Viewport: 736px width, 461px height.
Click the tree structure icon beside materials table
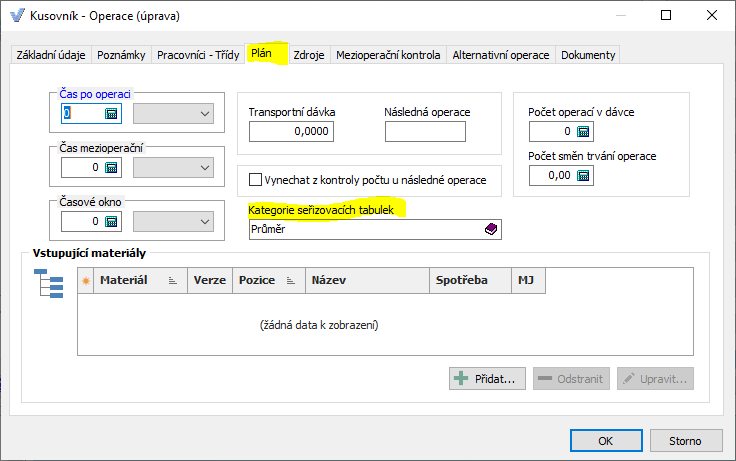(x=49, y=284)
